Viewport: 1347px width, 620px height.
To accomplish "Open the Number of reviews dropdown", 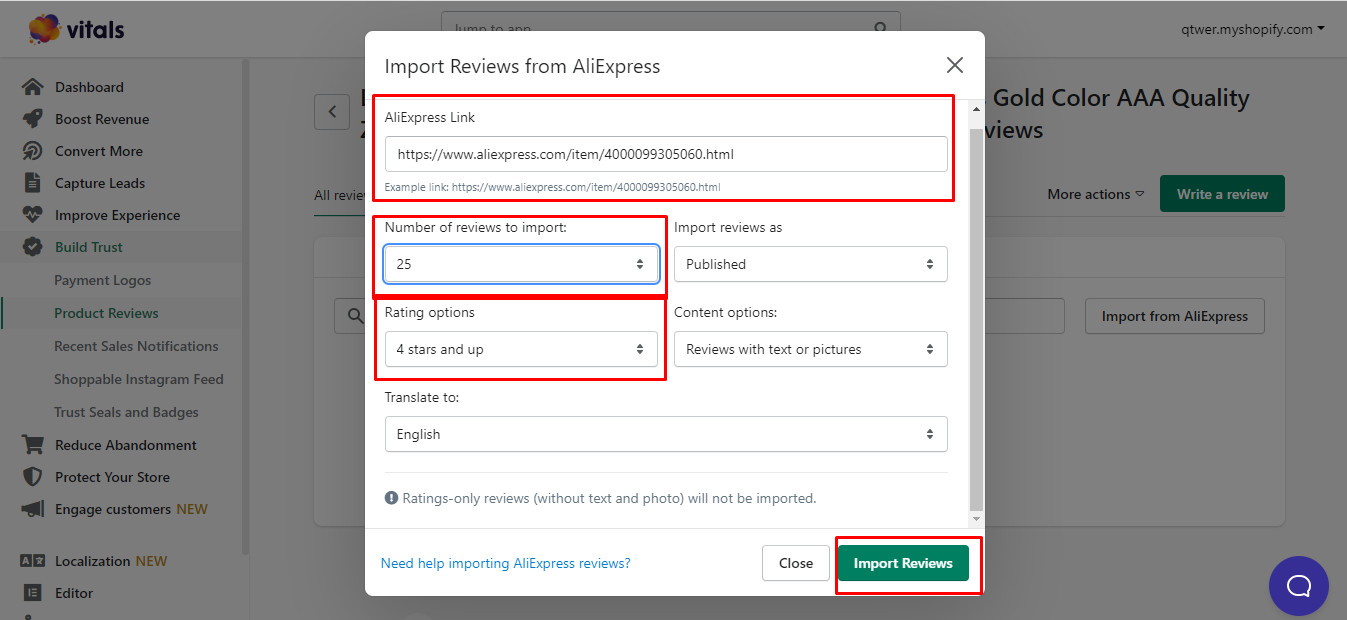I will pyautogui.click(x=521, y=264).
